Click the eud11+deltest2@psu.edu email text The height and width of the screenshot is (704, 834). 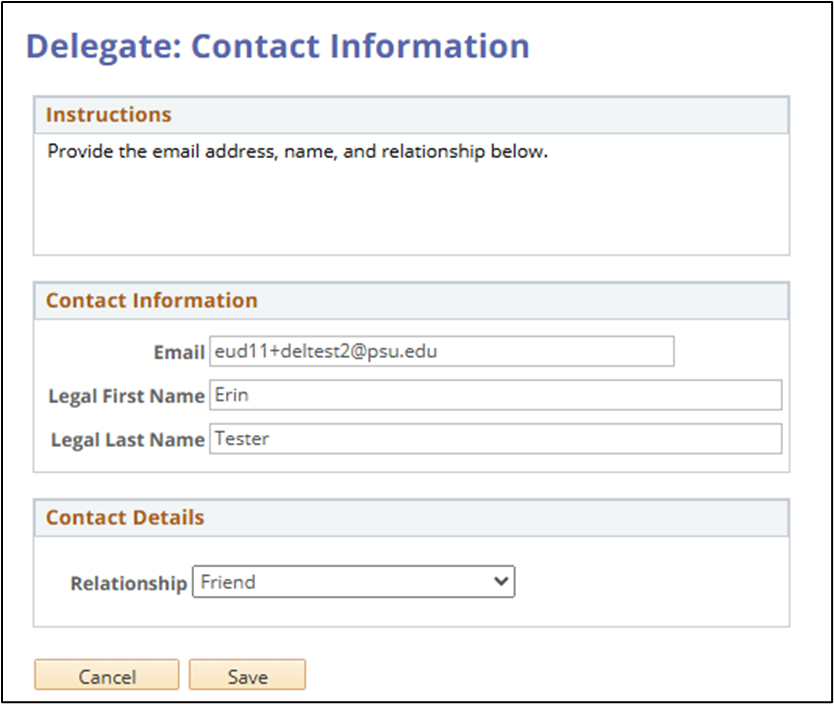pyautogui.click(x=326, y=352)
